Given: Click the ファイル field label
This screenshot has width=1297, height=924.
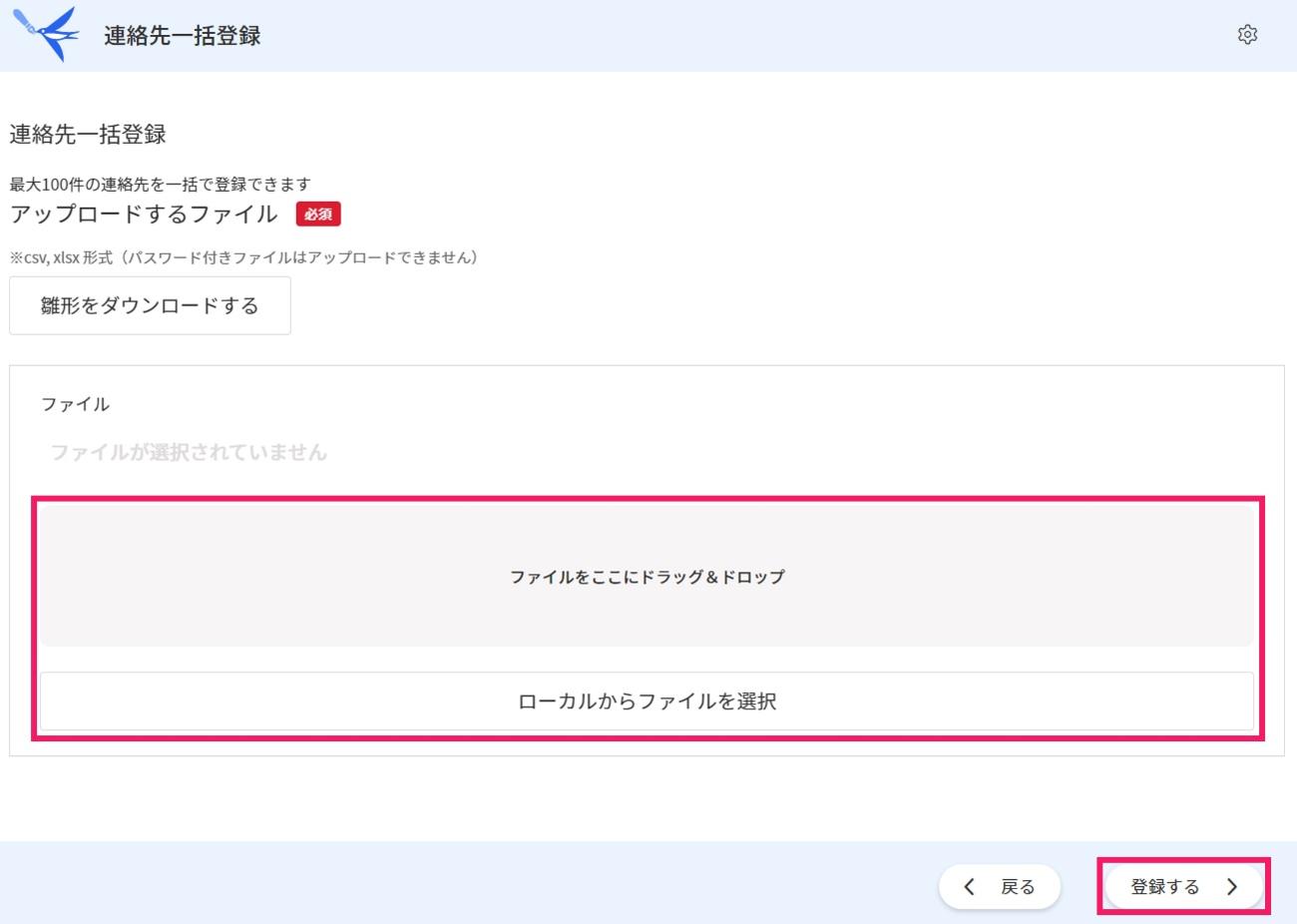Looking at the screenshot, I should pos(75,404).
